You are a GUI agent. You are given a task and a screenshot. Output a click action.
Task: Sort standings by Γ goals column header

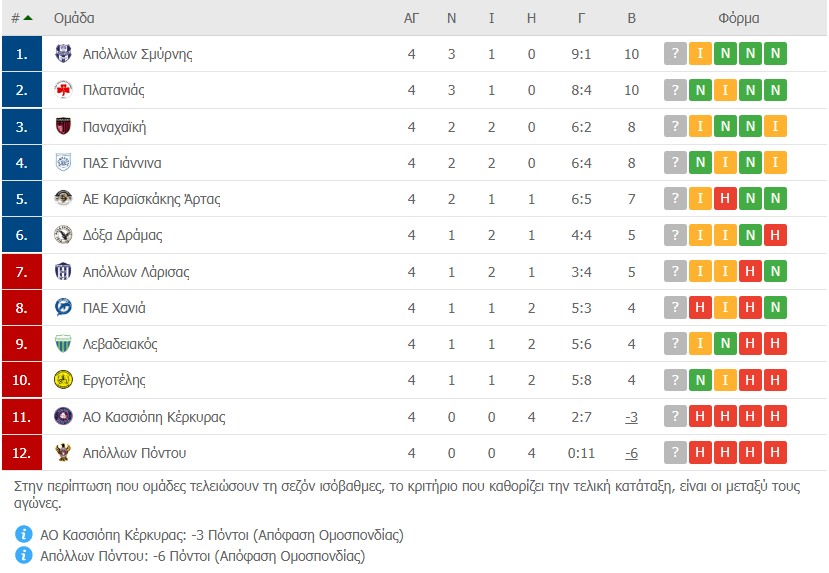point(582,18)
